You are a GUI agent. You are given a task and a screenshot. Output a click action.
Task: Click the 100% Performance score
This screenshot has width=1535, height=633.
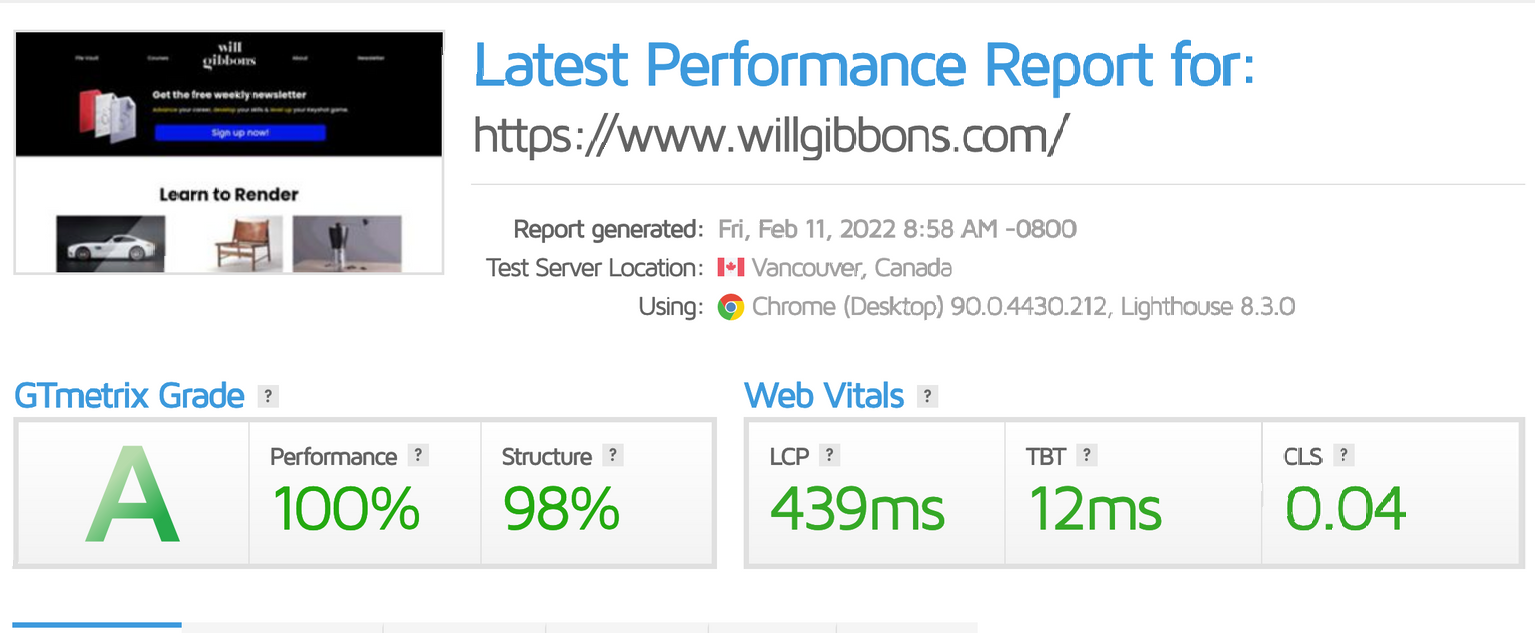(346, 508)
